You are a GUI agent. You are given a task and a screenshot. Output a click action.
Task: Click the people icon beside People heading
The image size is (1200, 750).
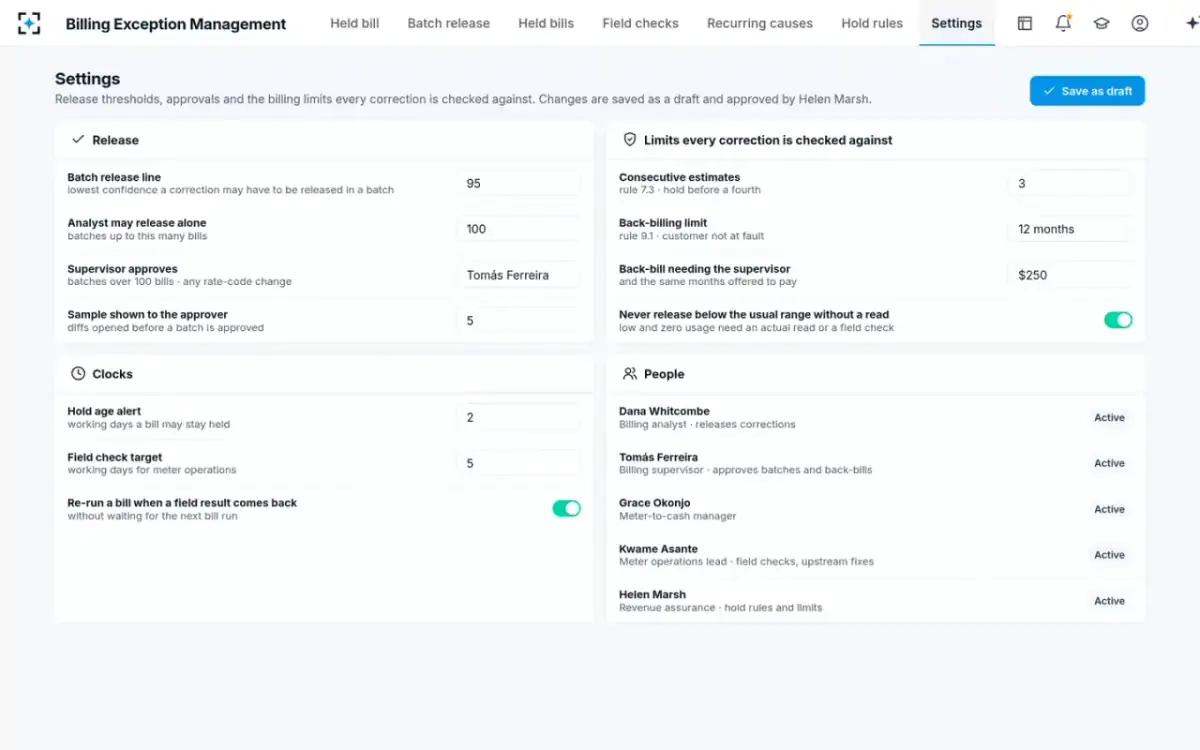(x=630, y=374)
